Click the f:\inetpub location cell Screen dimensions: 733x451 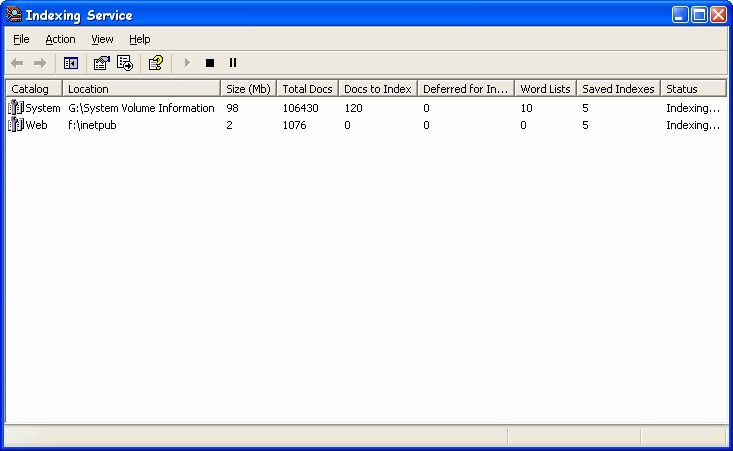[92, 125]
